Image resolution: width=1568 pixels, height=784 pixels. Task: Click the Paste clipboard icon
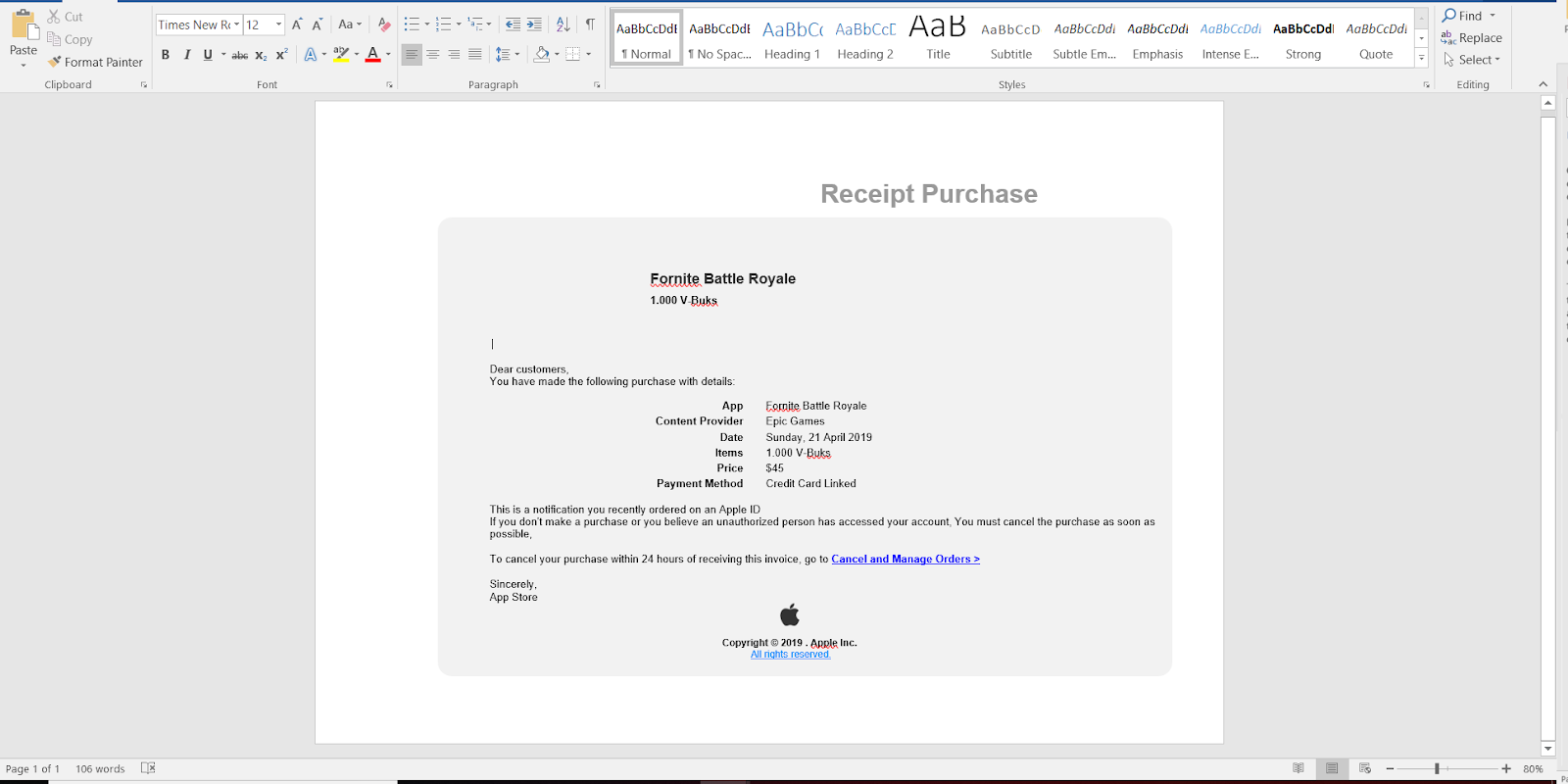click(24, 25)
